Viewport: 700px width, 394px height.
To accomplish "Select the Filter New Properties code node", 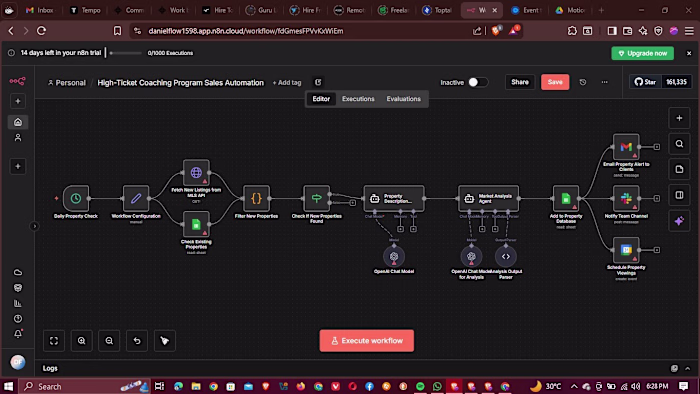I will coord(256,198).
